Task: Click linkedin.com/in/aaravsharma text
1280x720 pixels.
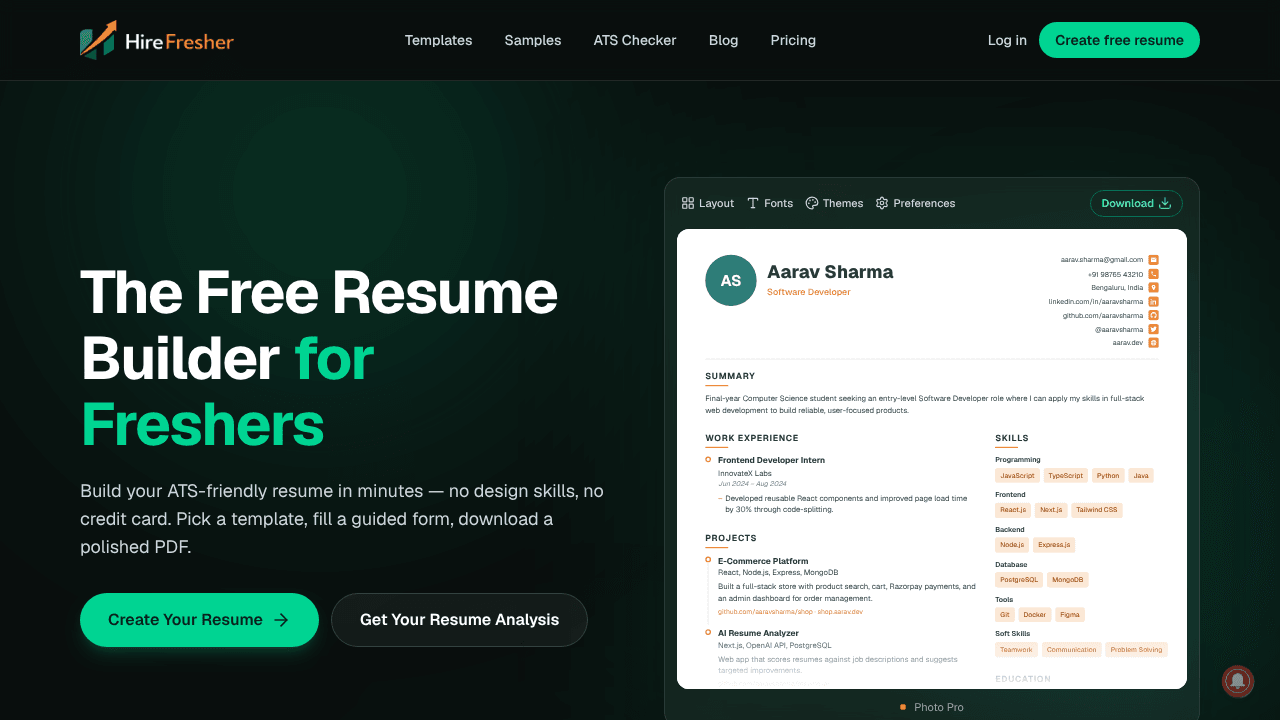Action: 1096,301
